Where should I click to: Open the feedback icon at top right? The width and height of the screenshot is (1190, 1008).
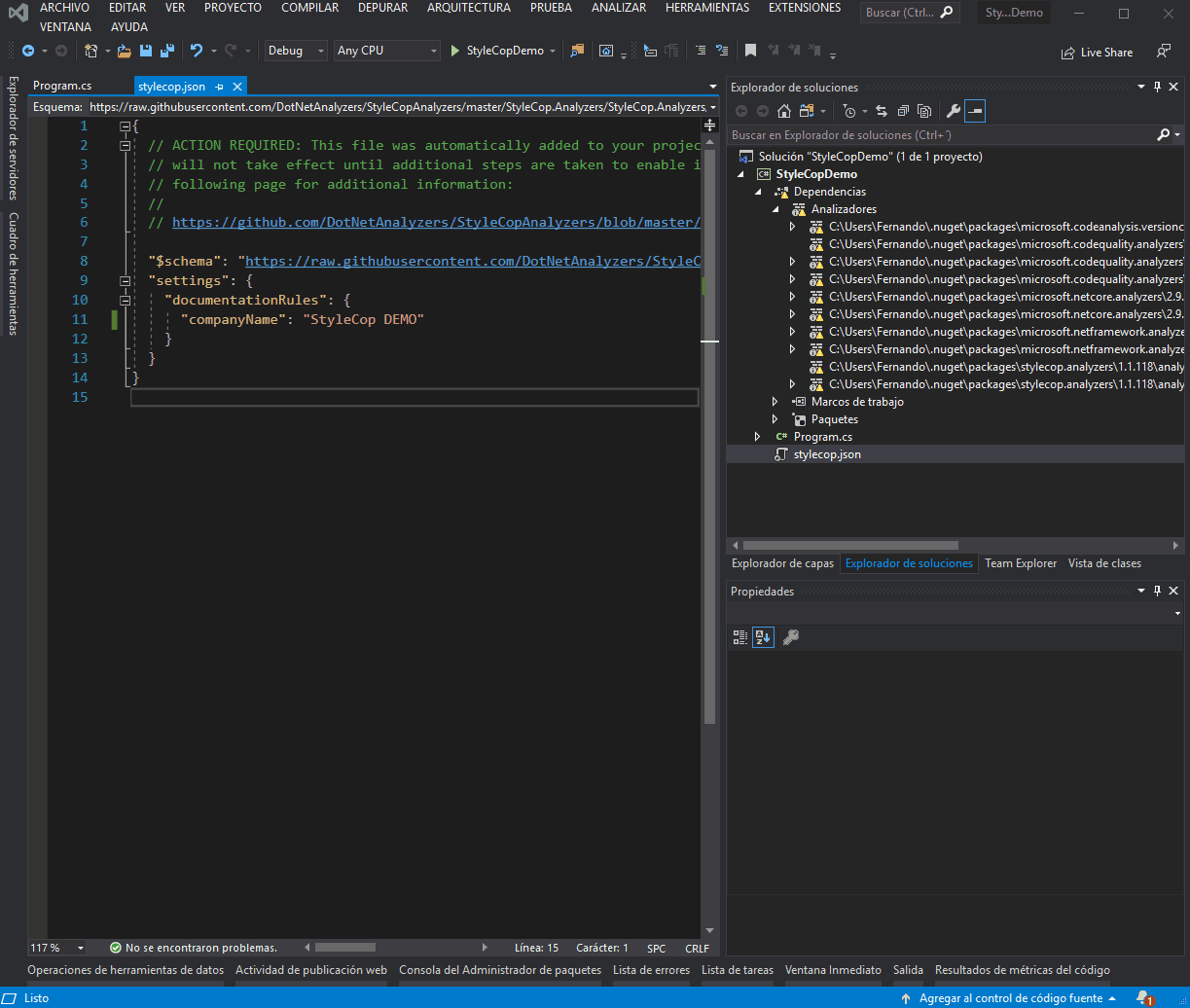[1163, 52]
